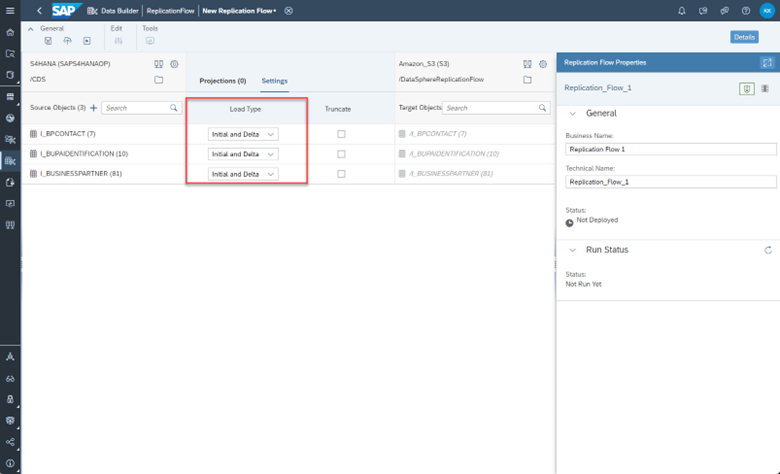Image resolution: width=780 pixels, height=474 pixels.
Task: Enable Truncate for I_BPCONTACT
Action: [341, 134]
